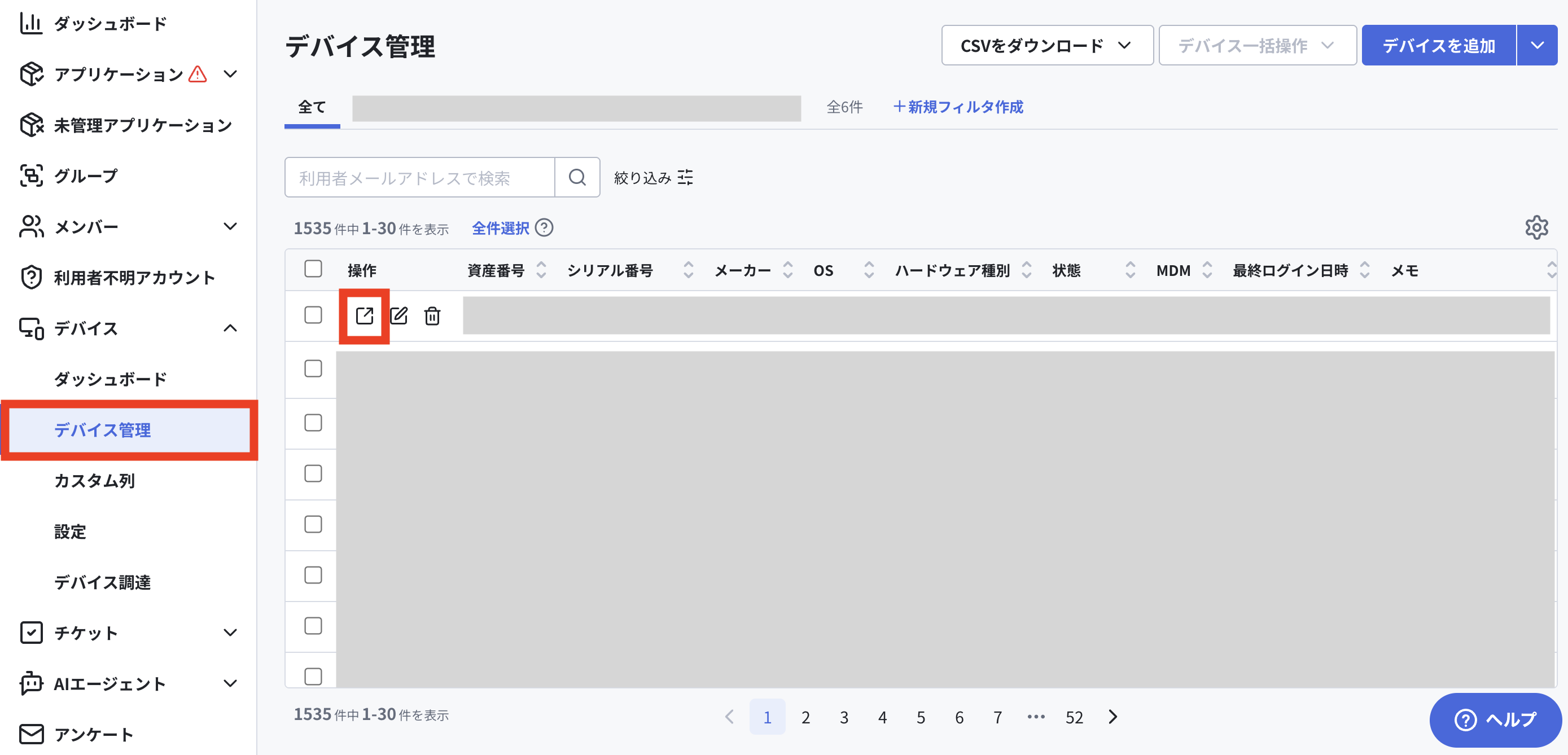
Task: Click the デバイス monitor icon
Action: click(32, 328)
